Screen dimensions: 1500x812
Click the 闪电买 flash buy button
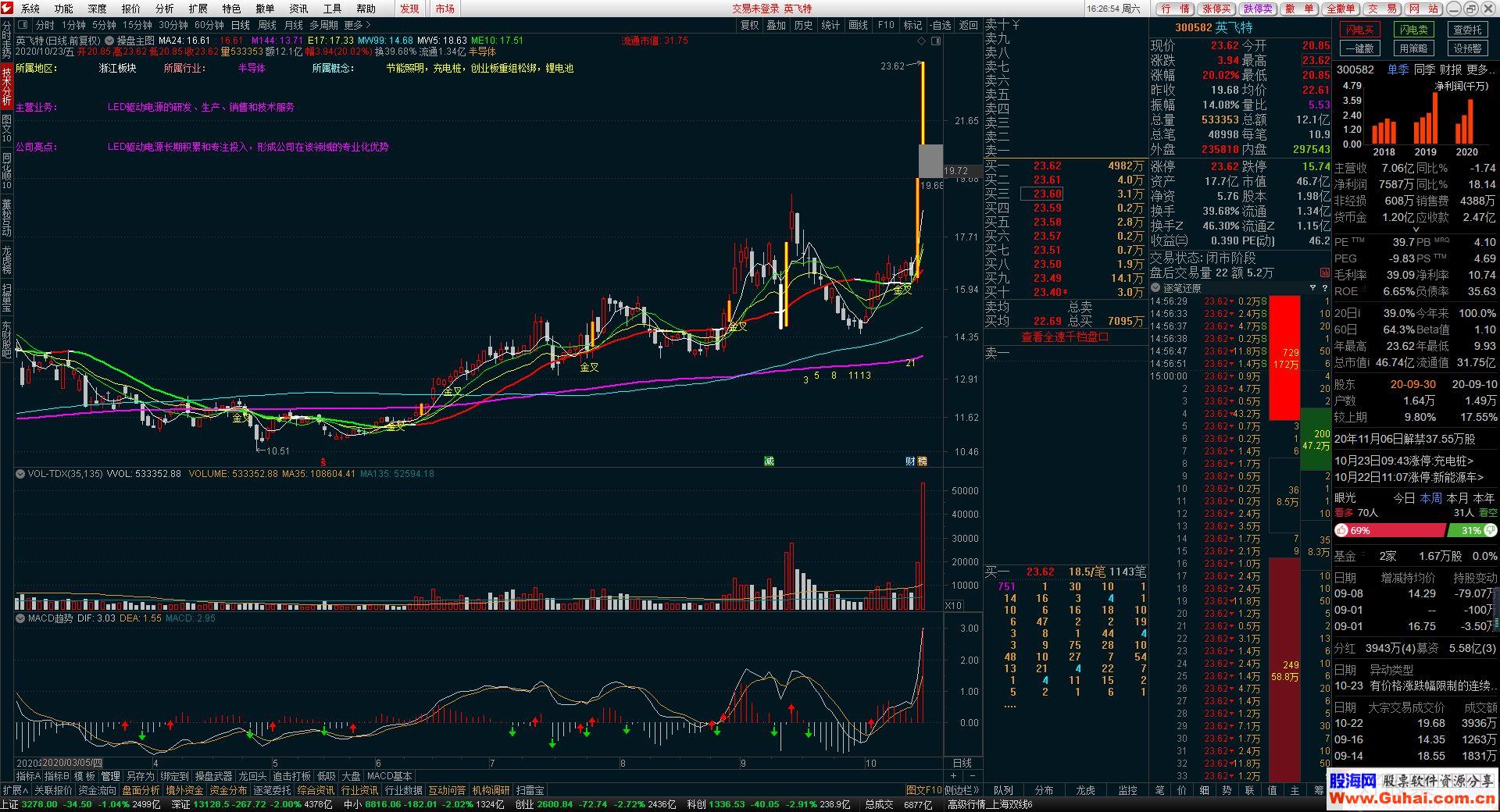point(1359,30)
